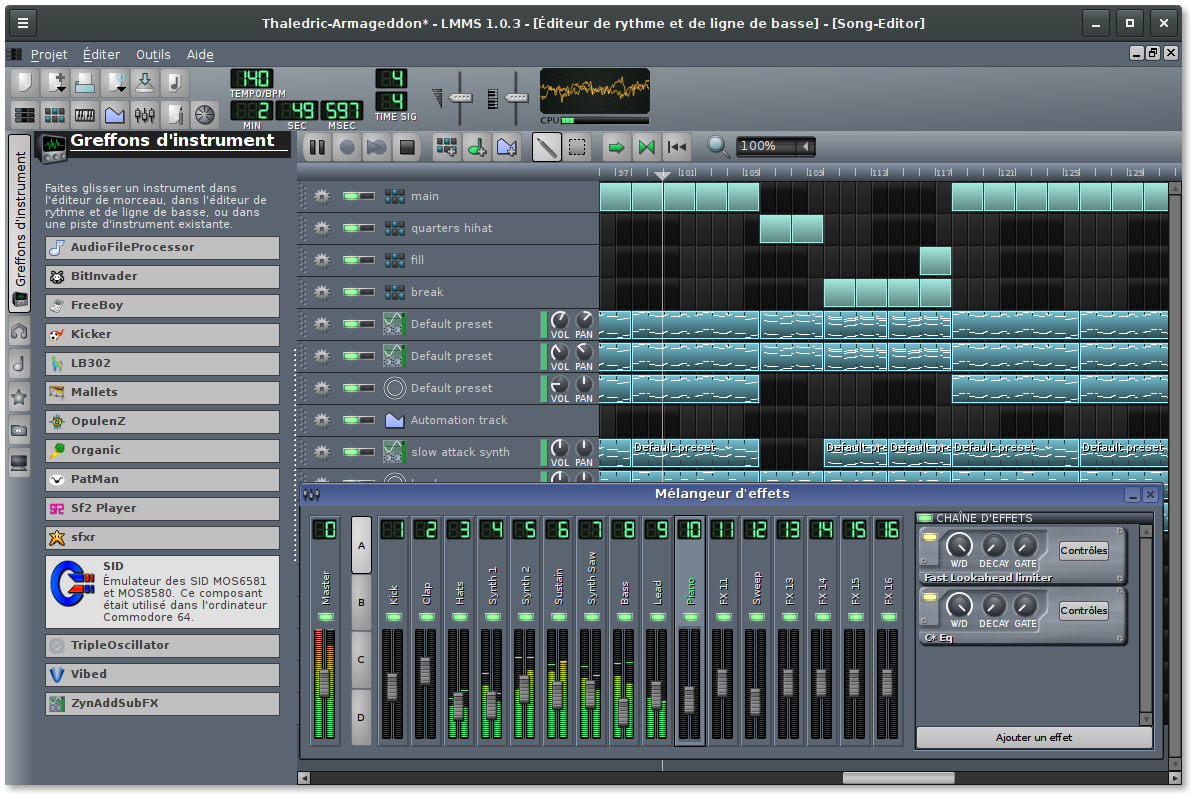Open the main track gear menu
Screen dimensions: 1191x794
[322, 197]
